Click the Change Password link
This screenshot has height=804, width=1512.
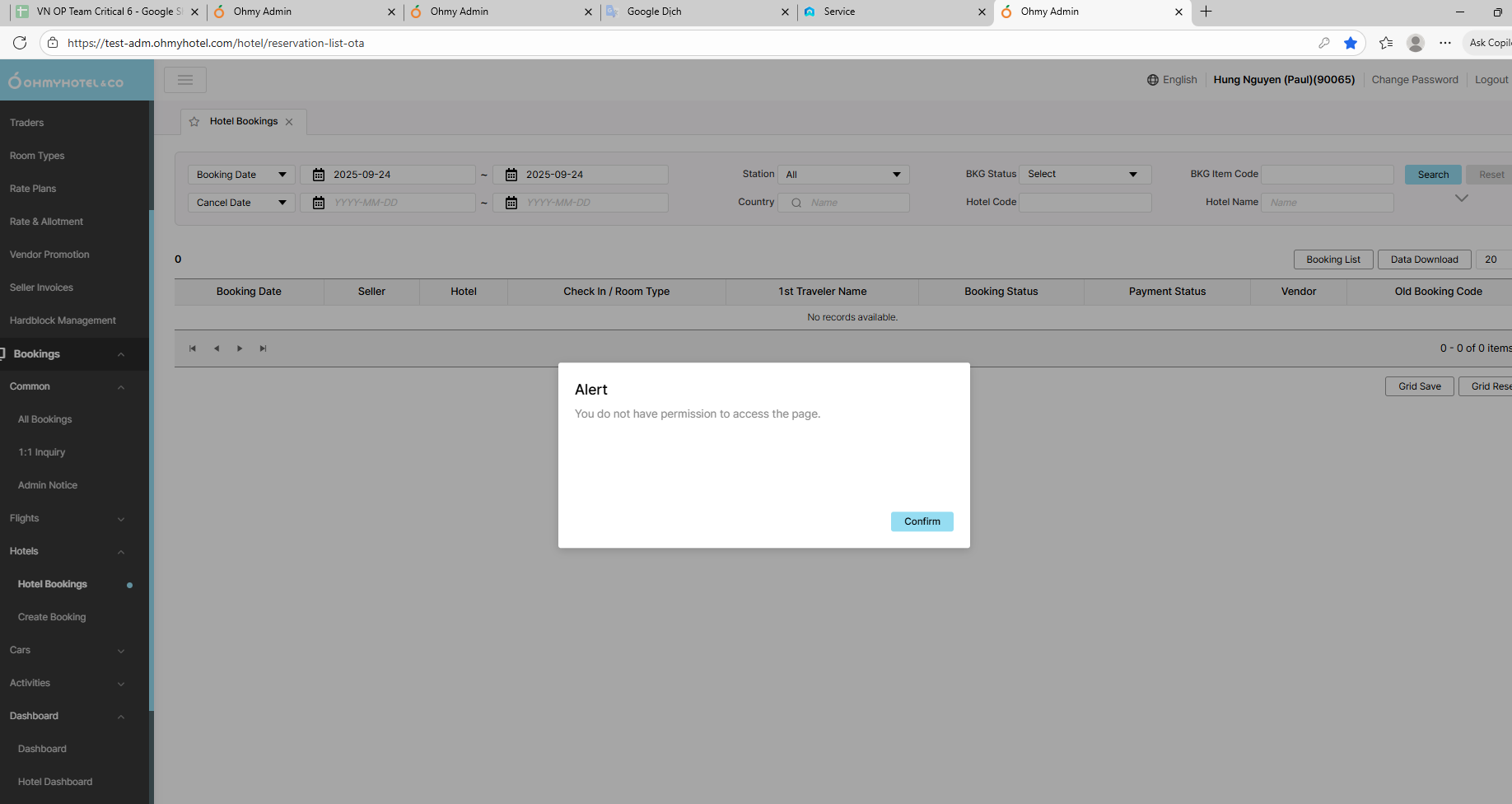1415,80
